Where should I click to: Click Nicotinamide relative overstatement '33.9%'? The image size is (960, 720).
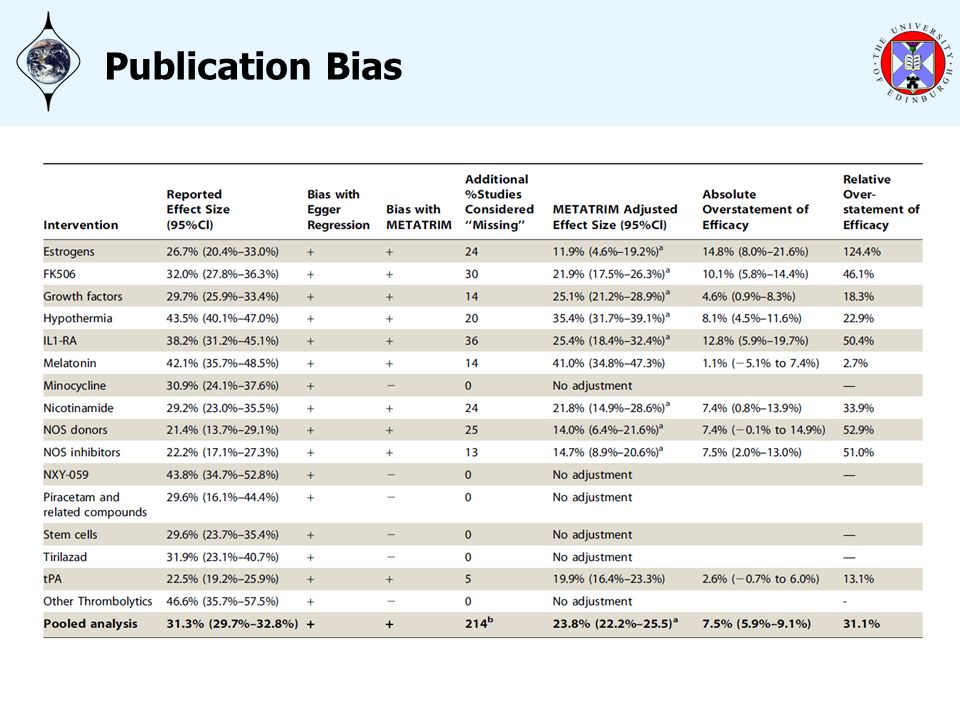pos(858,408)
